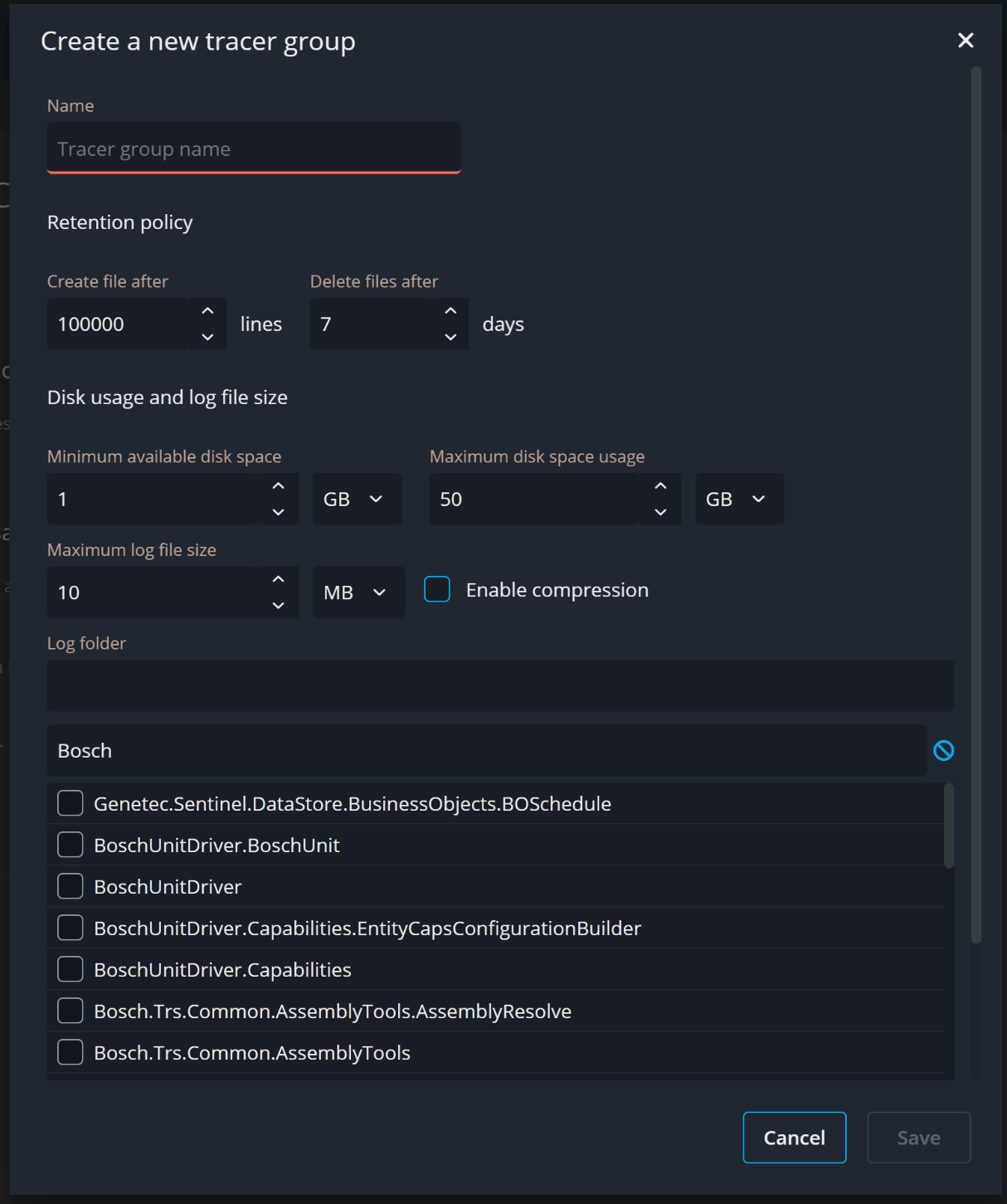Increase the Delete files after days value
Image resolution: width=1007 pixels, height=1204 pixels.
[450, 311]
